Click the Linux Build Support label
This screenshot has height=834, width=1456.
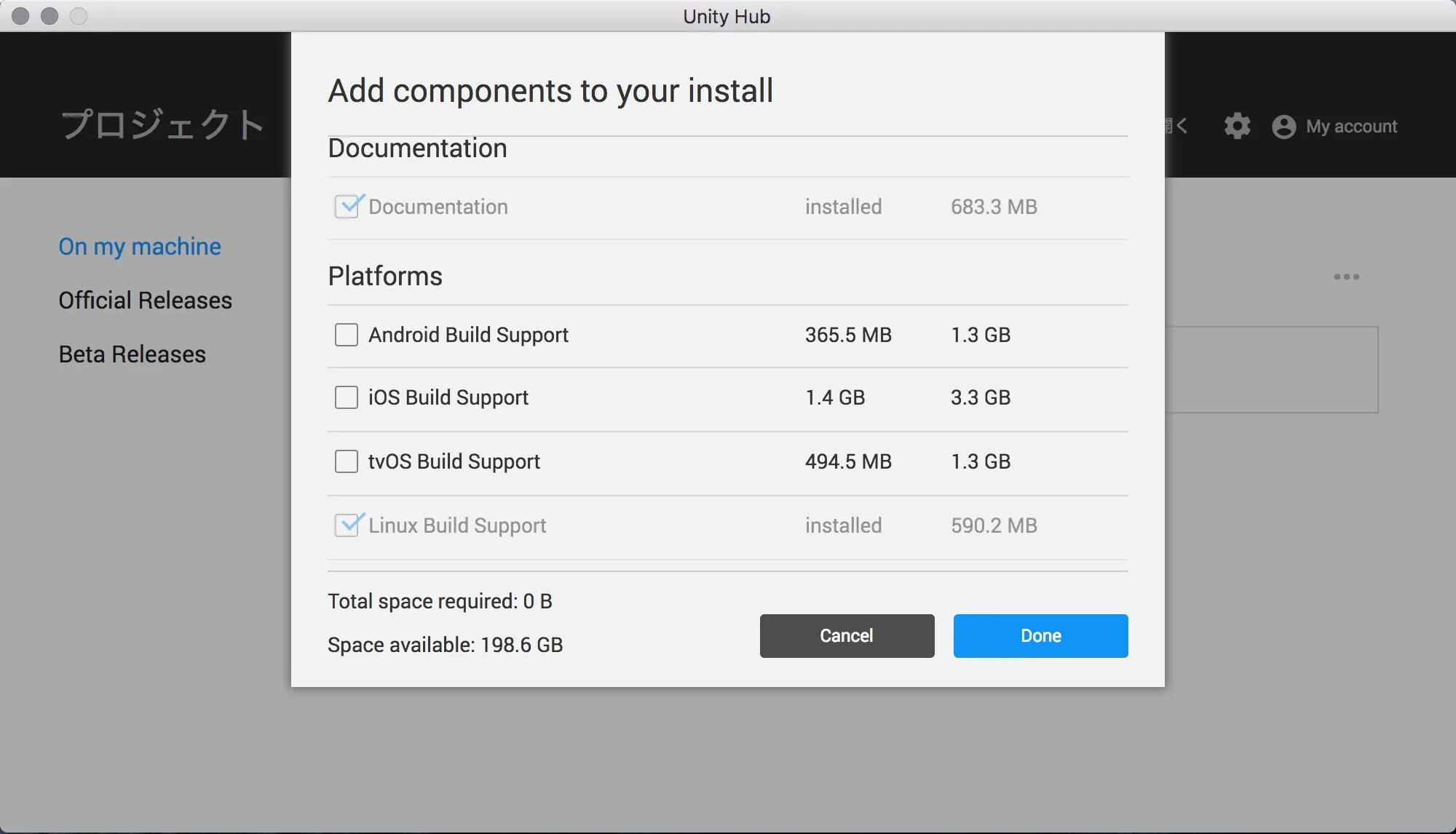[x=456, y=525]
